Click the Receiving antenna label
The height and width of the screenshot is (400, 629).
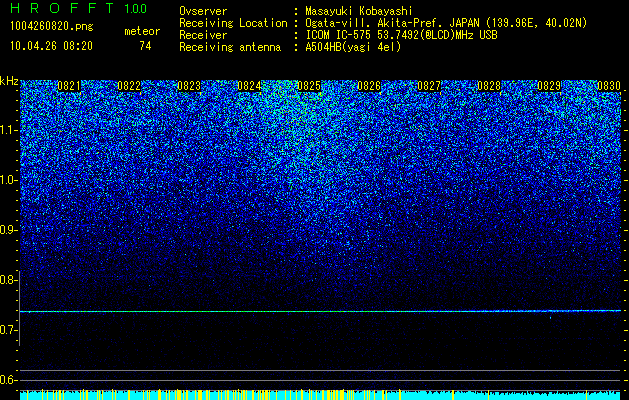[230, 47]
